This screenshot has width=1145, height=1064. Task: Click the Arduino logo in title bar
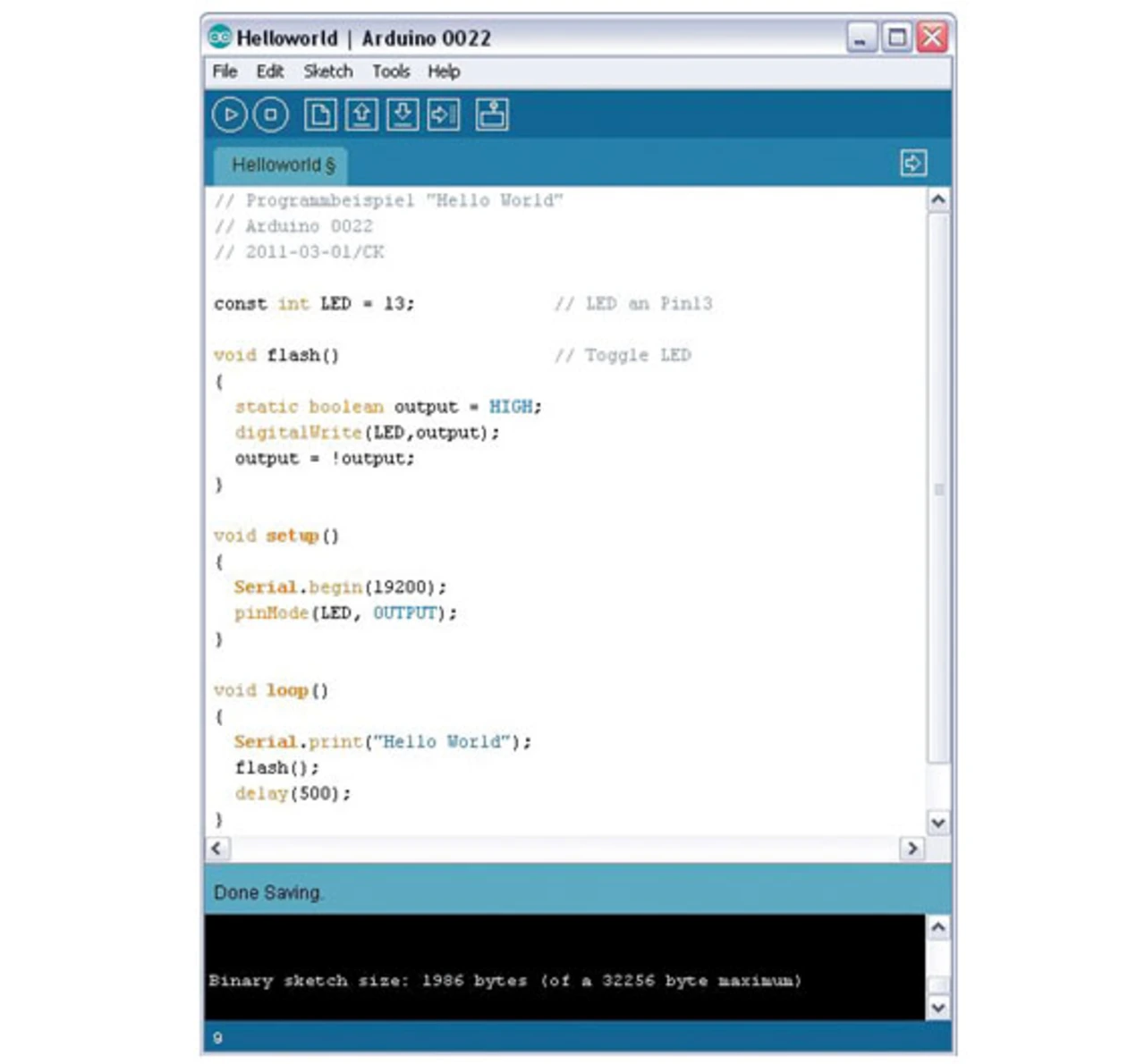tap(220, 38)
